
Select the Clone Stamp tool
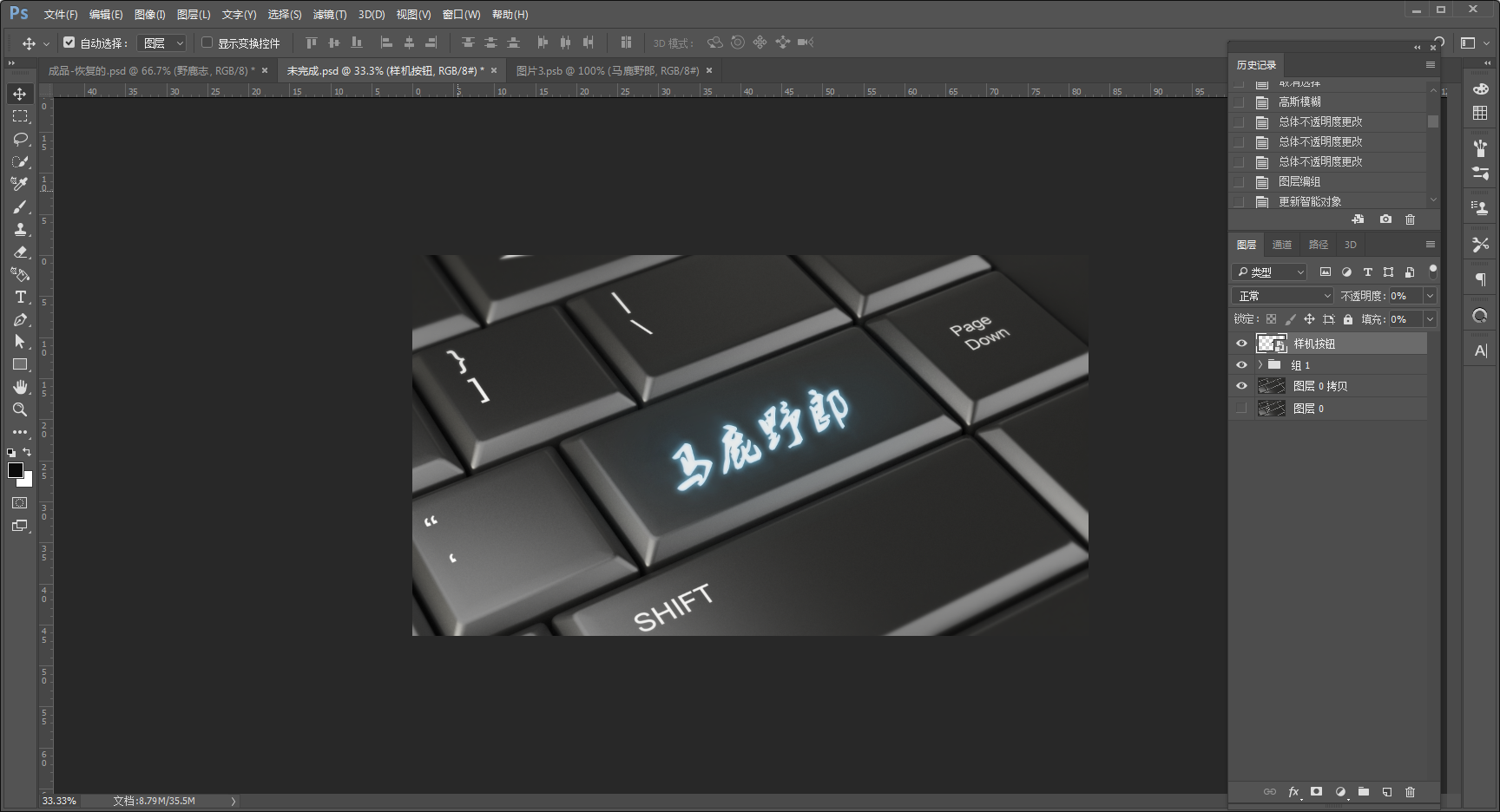tap(20, 229)
